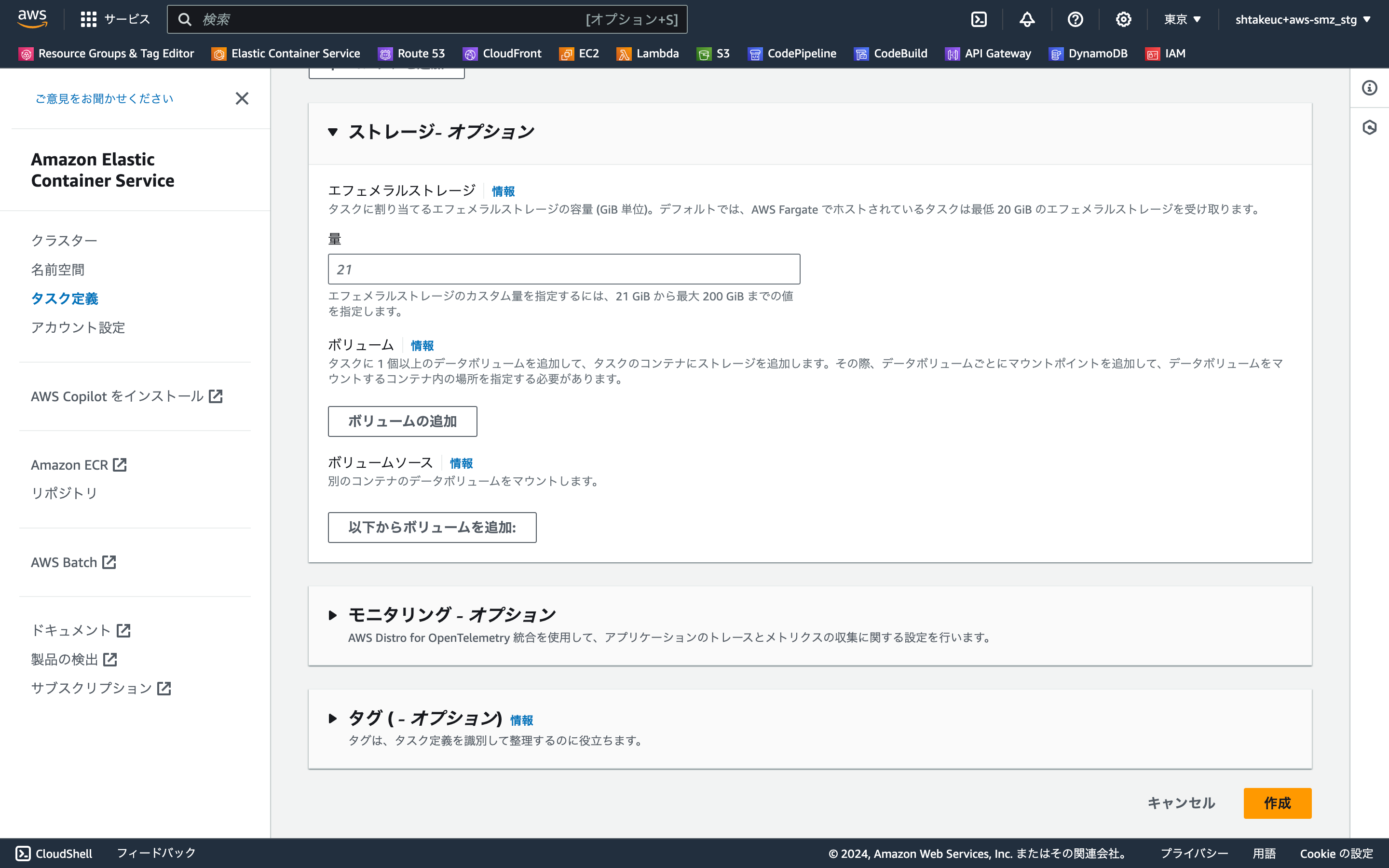Click the external link icon beside AWS Copilot

coord(216,396)
